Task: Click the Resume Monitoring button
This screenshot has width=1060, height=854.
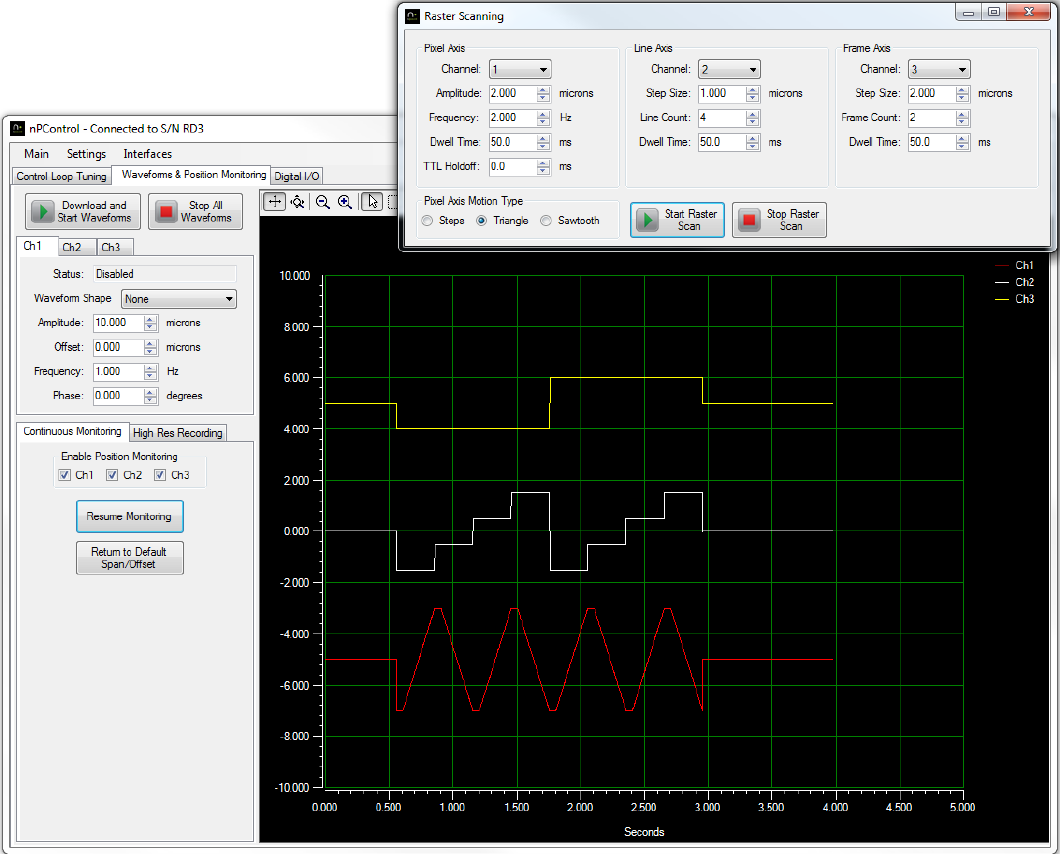Action: (129, 517)
